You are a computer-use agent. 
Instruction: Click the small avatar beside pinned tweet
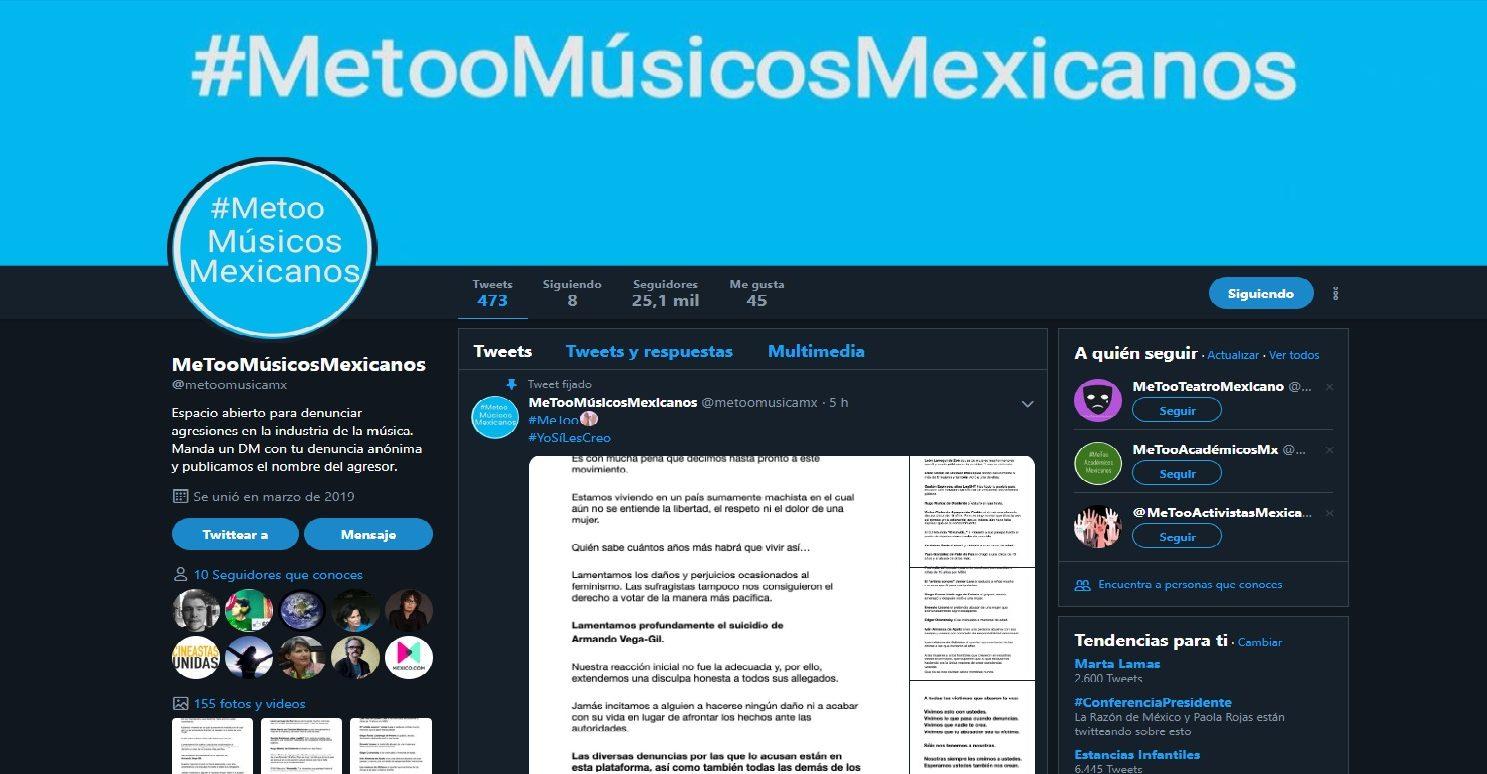[495, 416]
